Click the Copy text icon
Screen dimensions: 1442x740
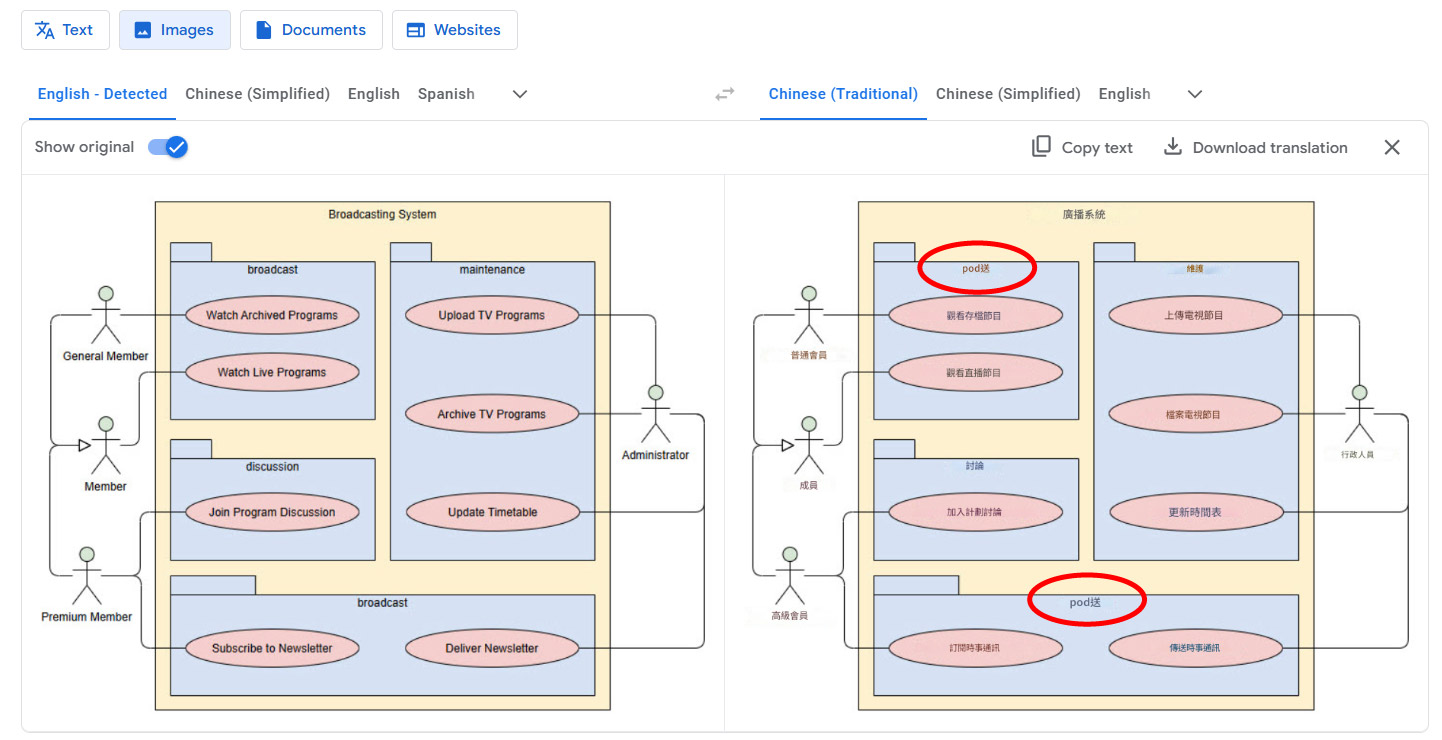[1041, 147]
